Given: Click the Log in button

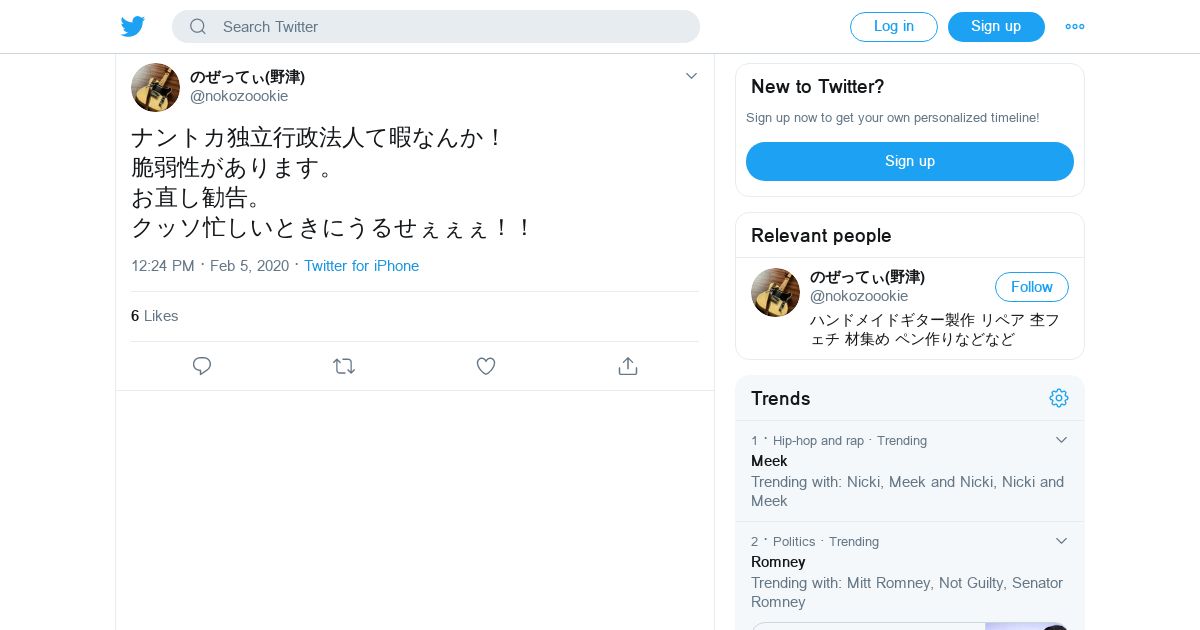Looking at the screenshot, I should (x=893, y=27).
